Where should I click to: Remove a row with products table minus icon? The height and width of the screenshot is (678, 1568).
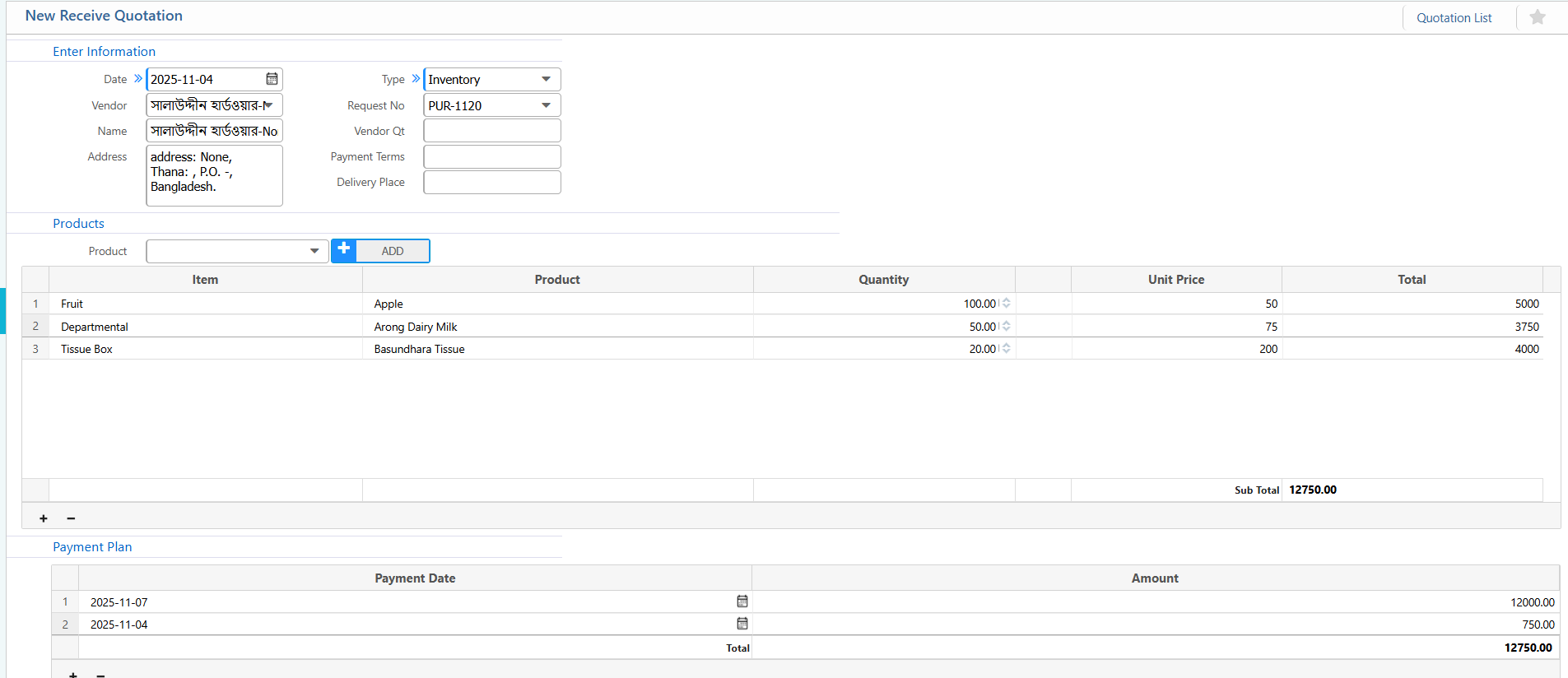[71, 518]
